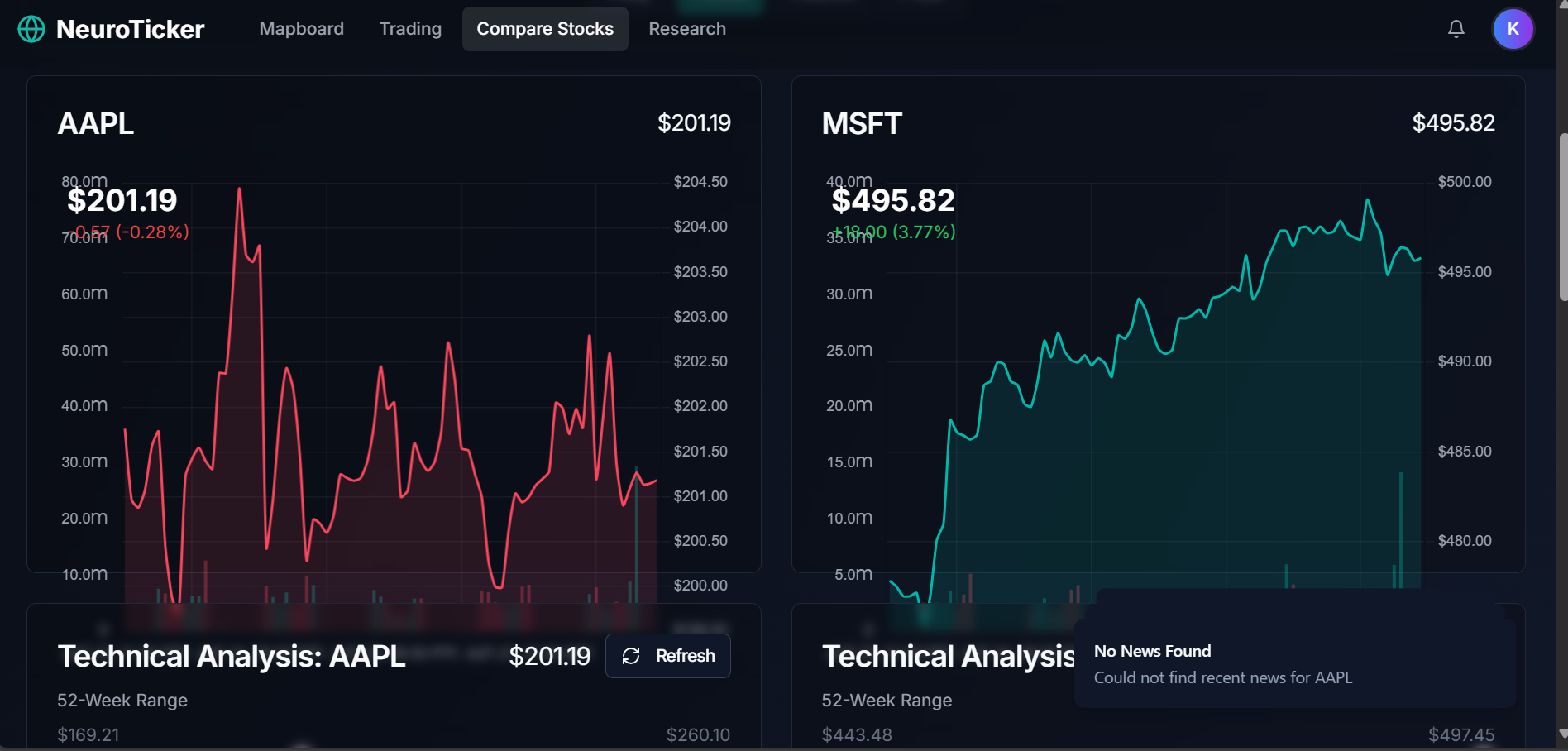
Task: Click the $169.21 52-week low value
Action: (88, 734)
